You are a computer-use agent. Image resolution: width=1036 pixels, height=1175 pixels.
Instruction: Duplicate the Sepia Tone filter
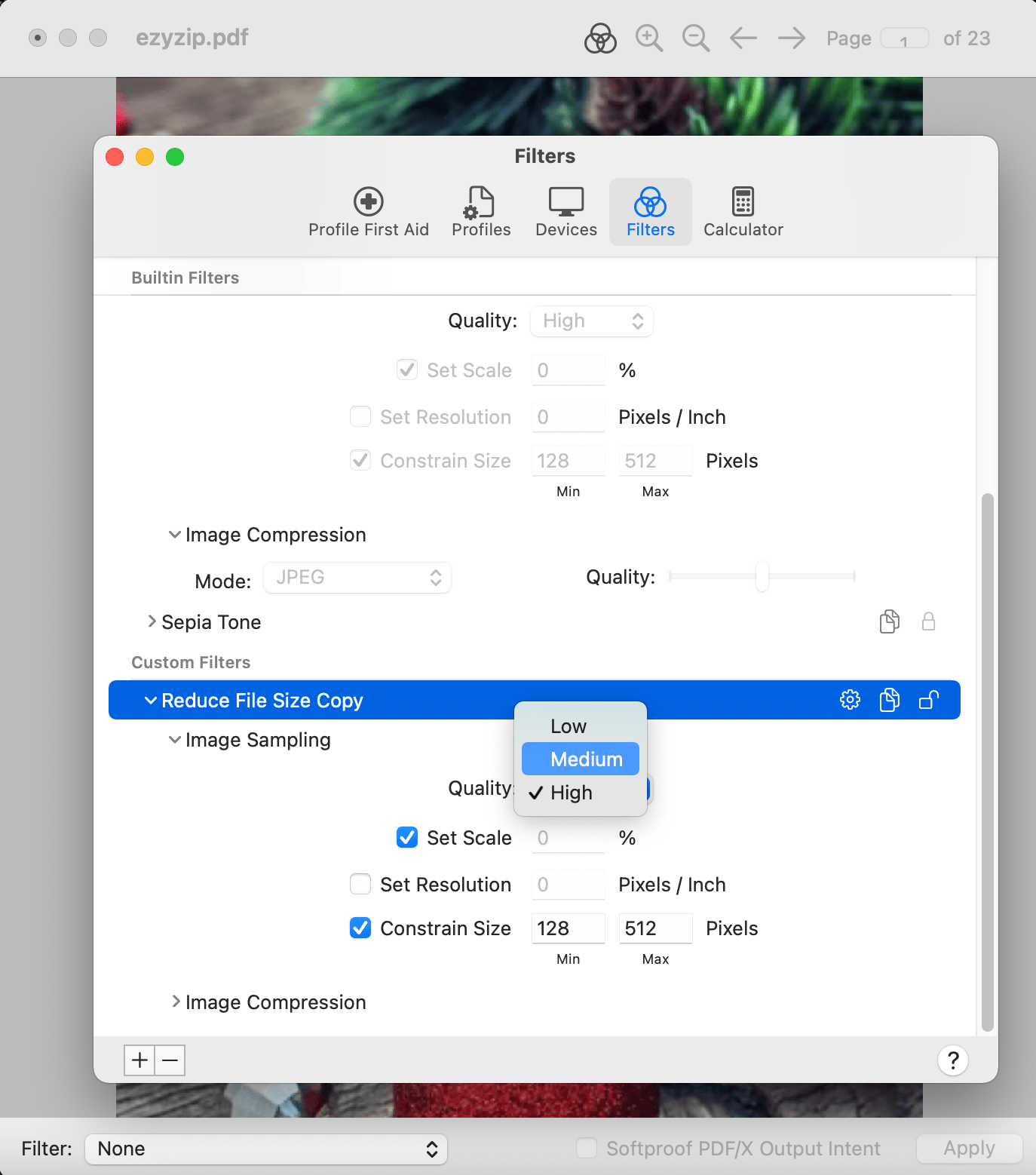coord(890,621)
